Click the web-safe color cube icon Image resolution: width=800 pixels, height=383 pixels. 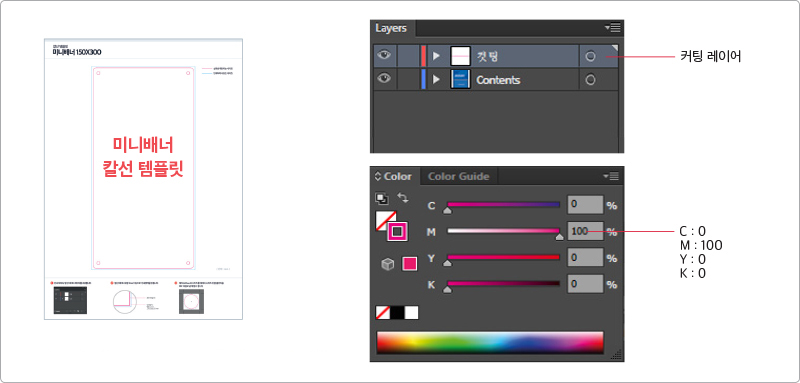(x=388, y=264)
